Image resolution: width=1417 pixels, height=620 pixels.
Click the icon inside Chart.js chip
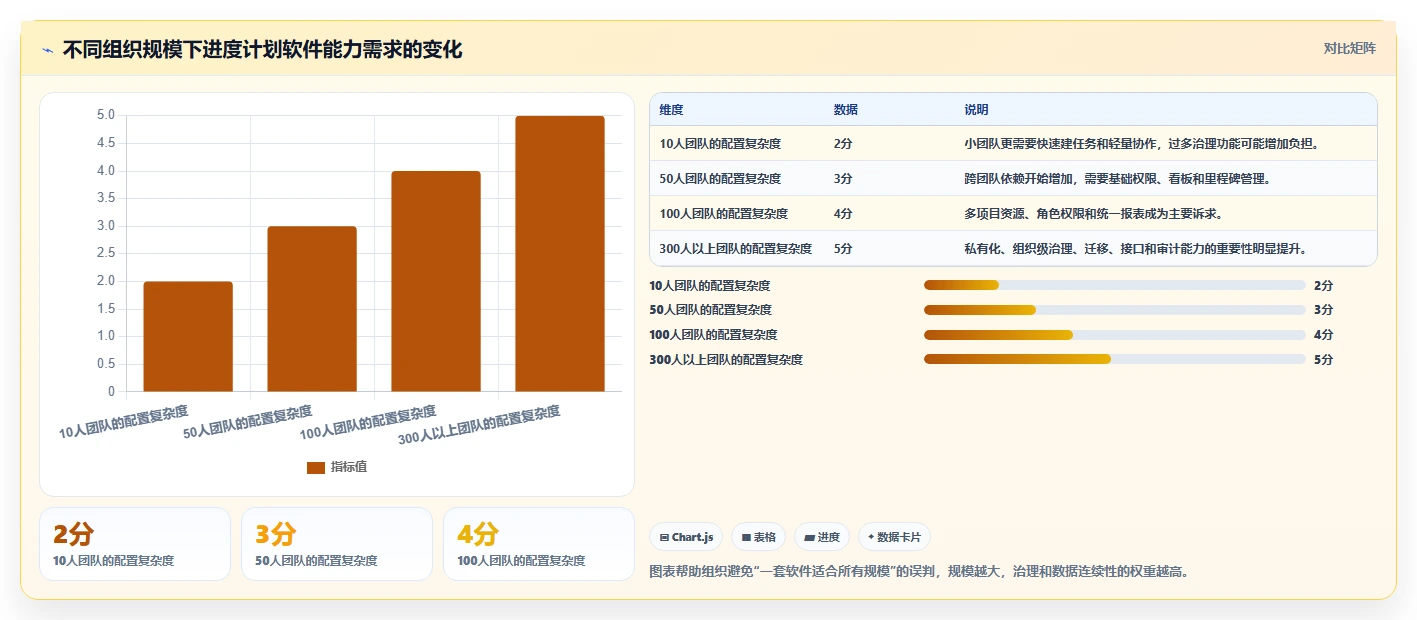click(x=664, y=538)
